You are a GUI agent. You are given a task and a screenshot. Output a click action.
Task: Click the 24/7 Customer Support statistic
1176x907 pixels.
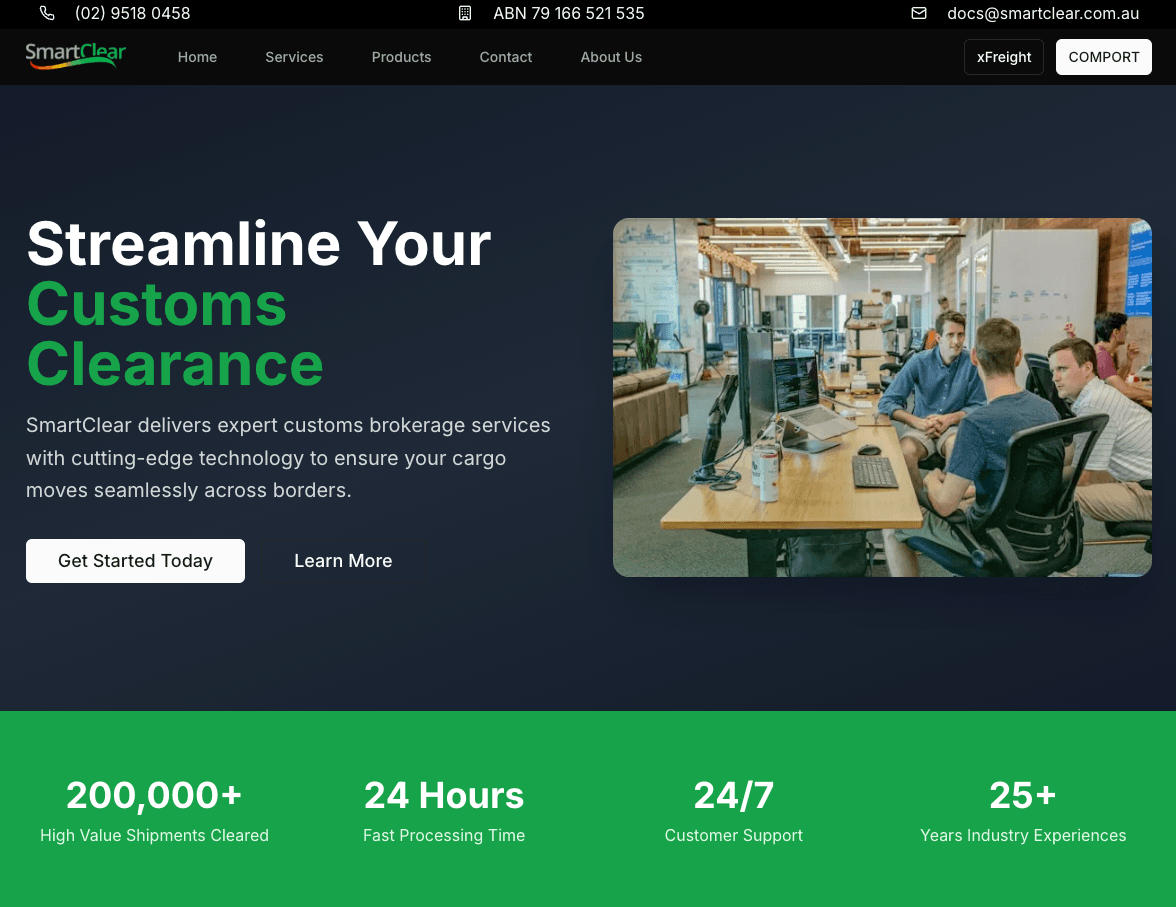733,810
